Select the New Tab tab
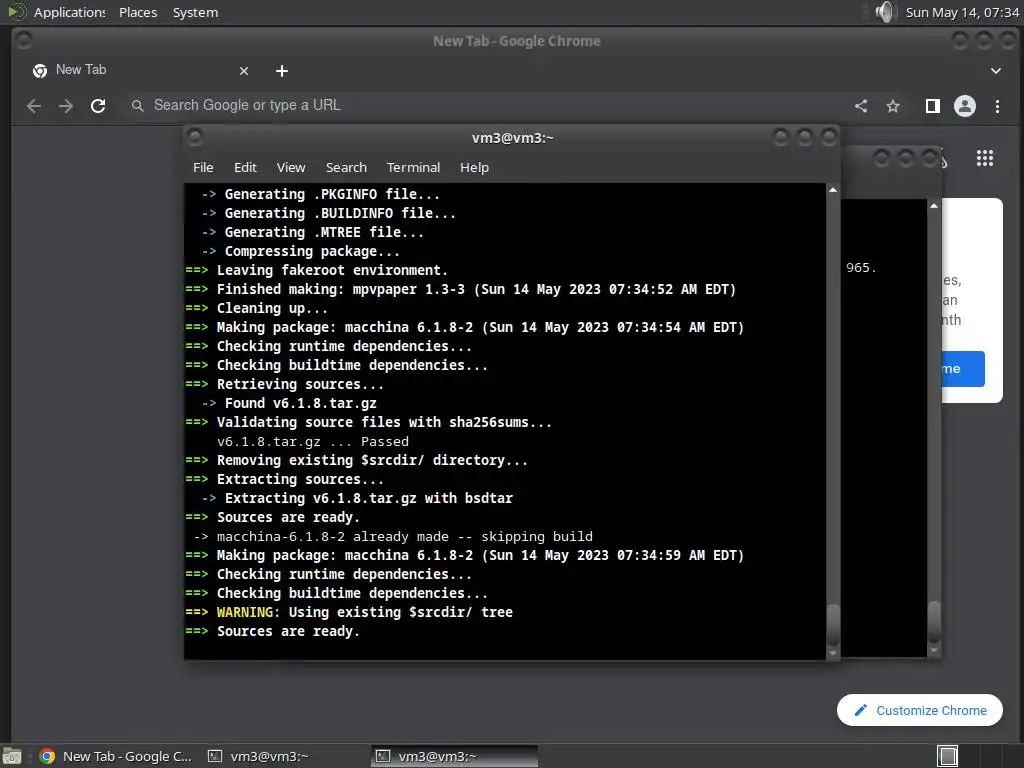The height and width of the screenshot is (768, 1024). click(x=140, y=70)
